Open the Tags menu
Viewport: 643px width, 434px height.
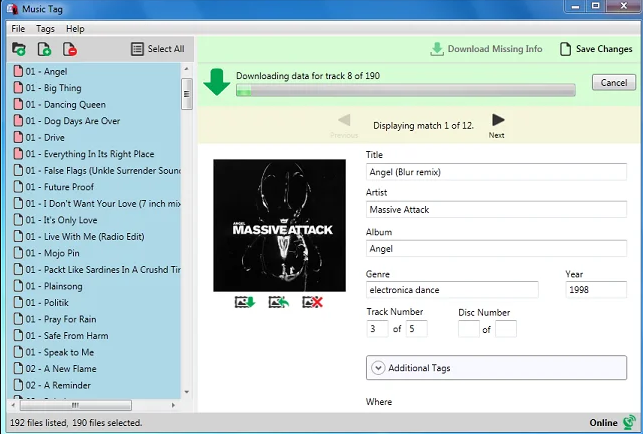tap(45, 29)
